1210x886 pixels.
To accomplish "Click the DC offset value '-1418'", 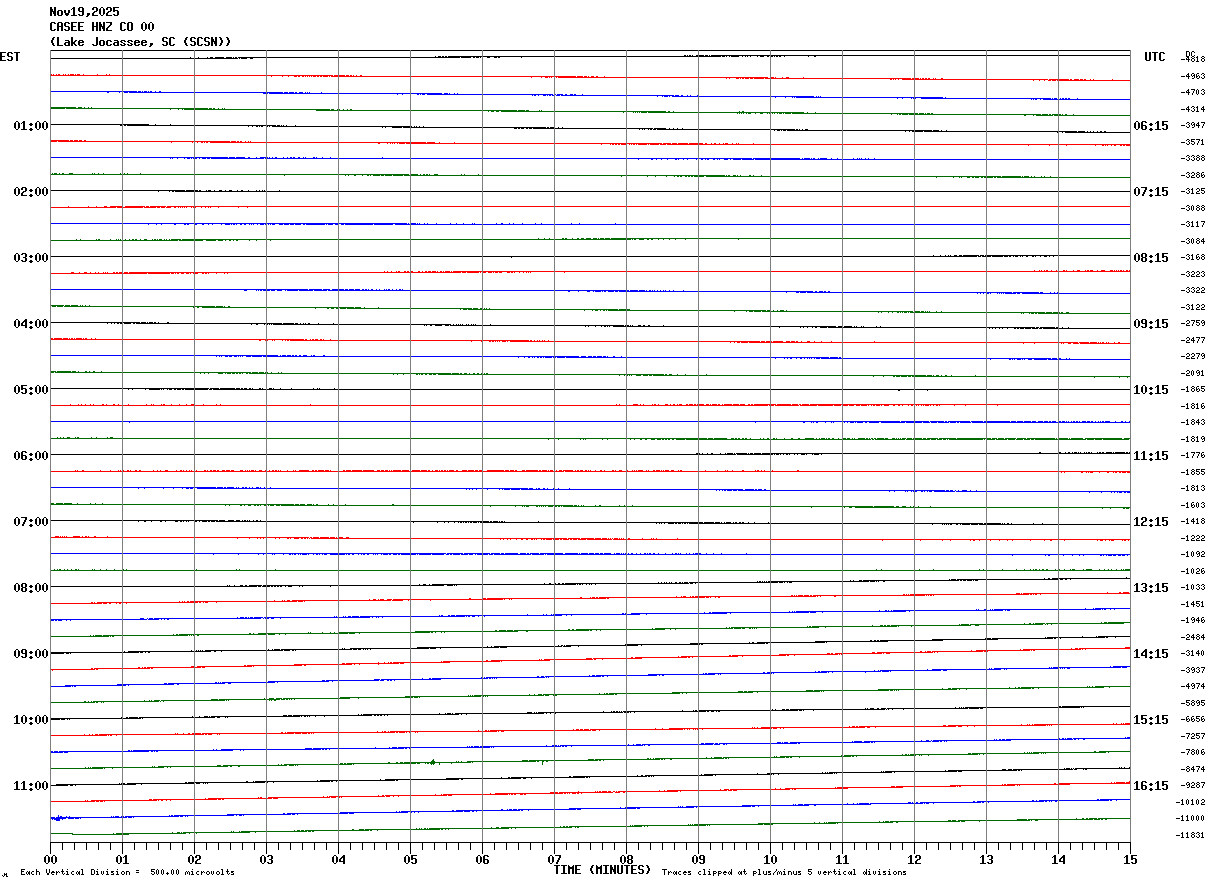I will coord(1193,521).
